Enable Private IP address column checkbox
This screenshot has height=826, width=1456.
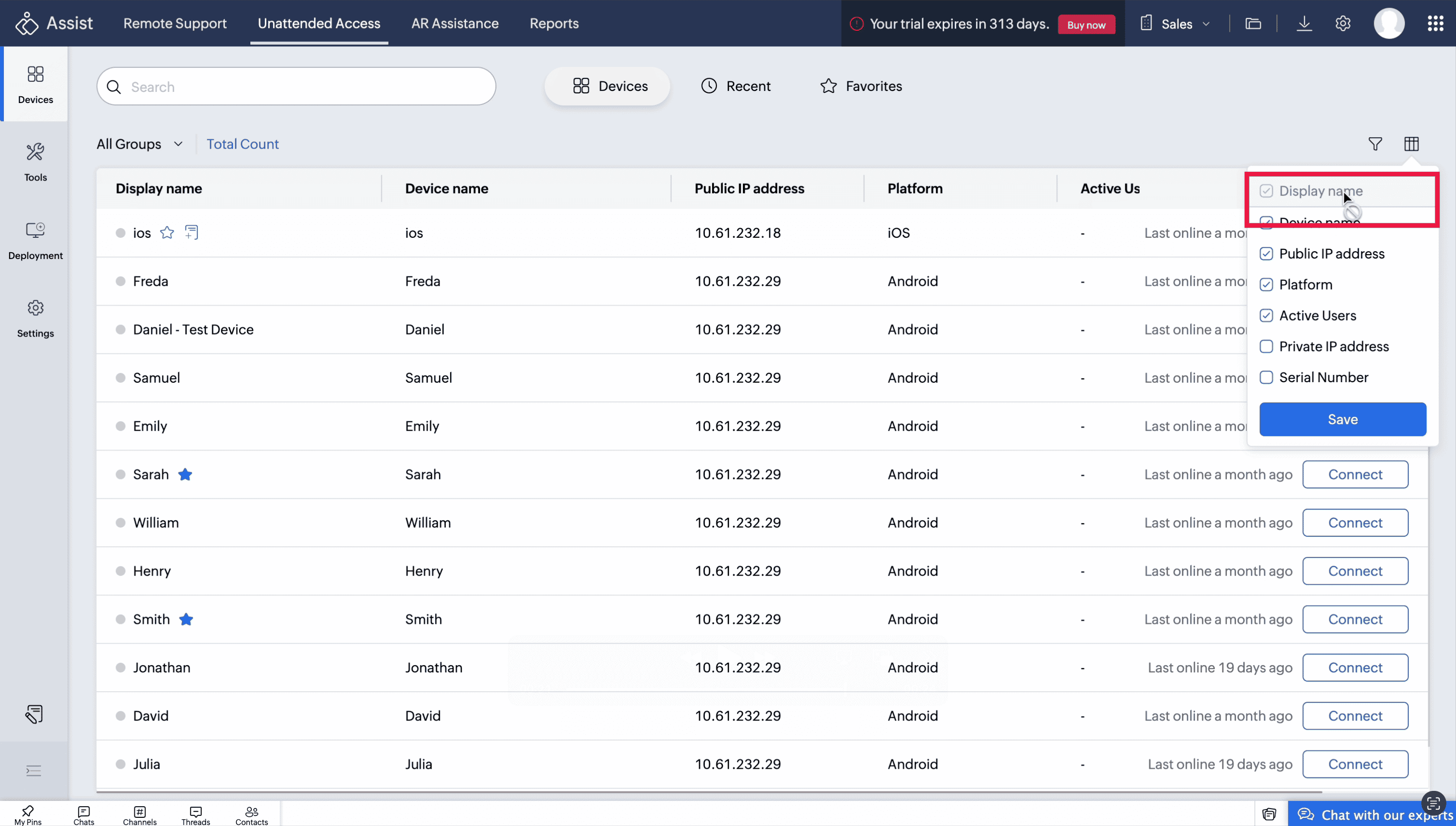[x=1266, y=347]
